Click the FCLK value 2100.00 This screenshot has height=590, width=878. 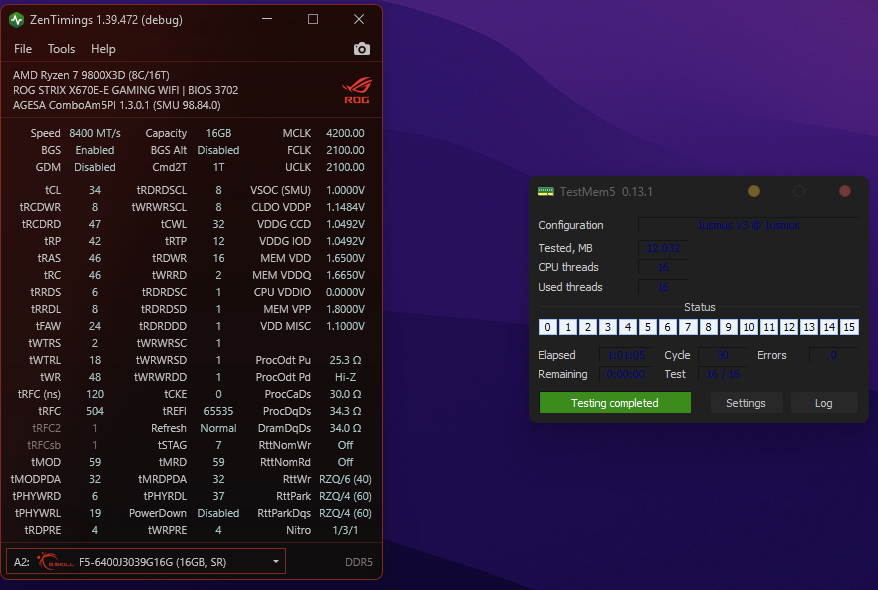pos(345,150)
